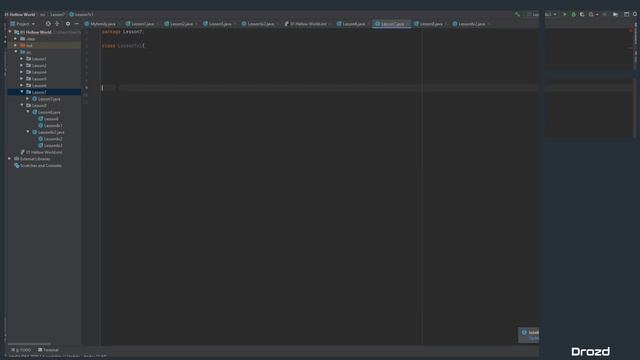Select 01 Hellow World.iml in project tree
This screenshot has height=360, width=640.
42,152
